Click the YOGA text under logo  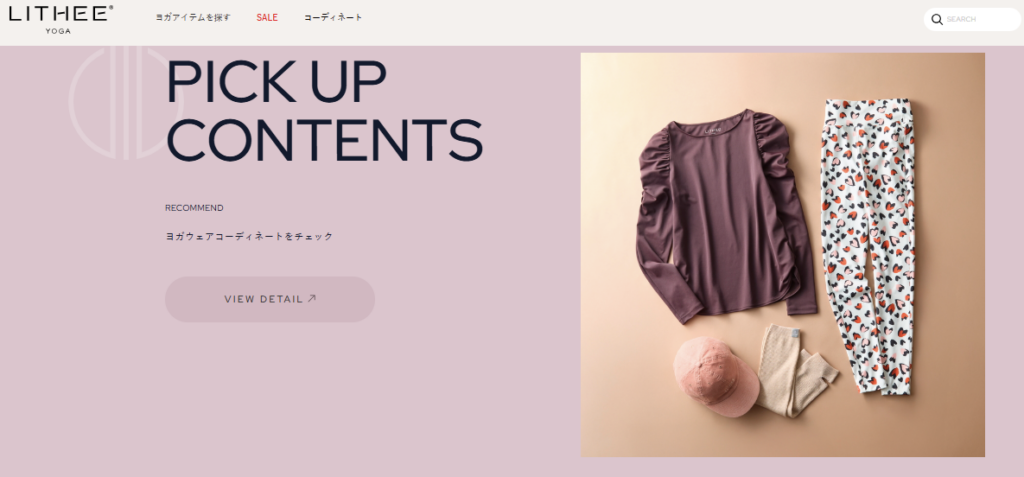(x=58, y=31)
